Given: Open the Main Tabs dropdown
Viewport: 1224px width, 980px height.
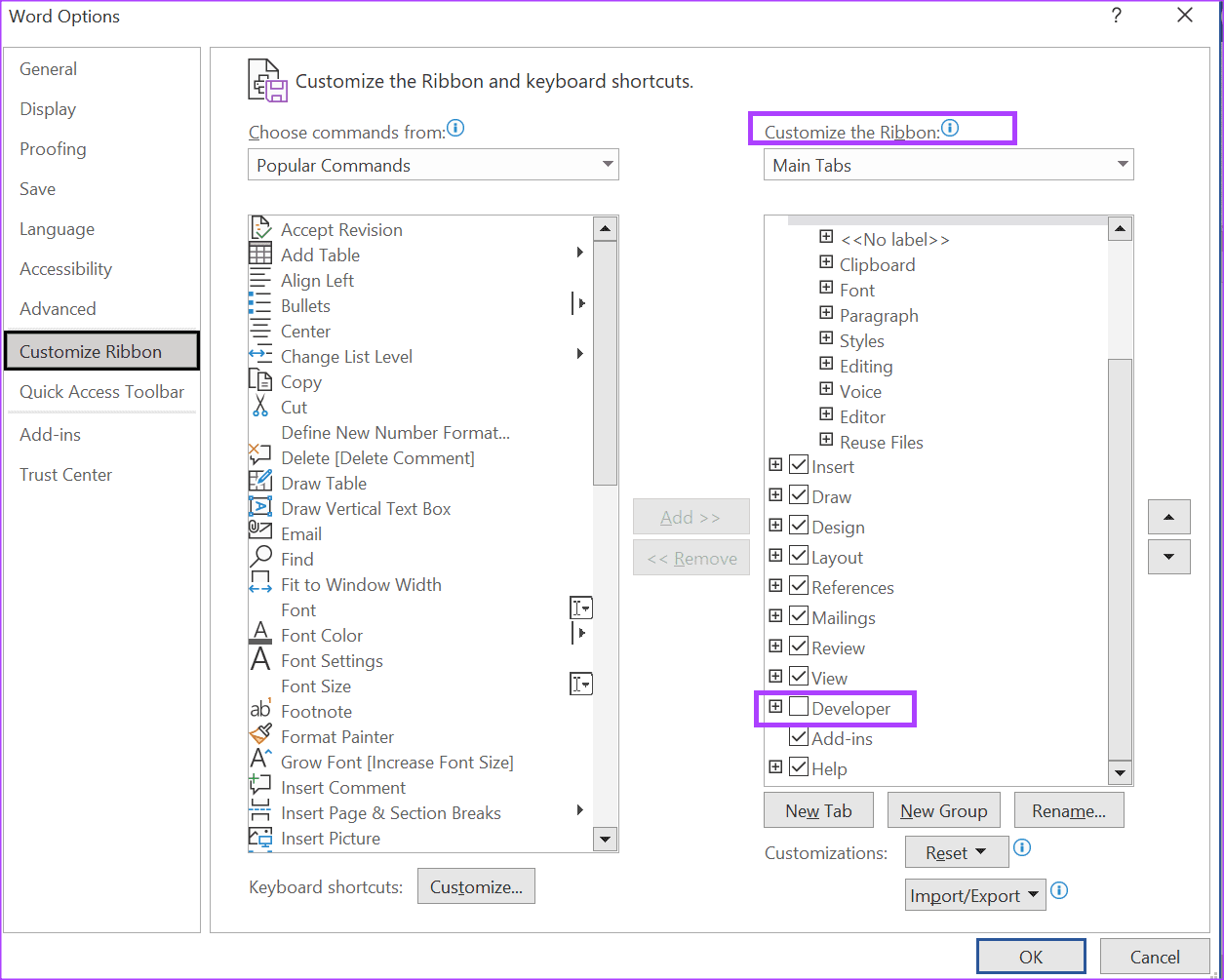Looking at the screenshot, I should (x=948, y=165).
